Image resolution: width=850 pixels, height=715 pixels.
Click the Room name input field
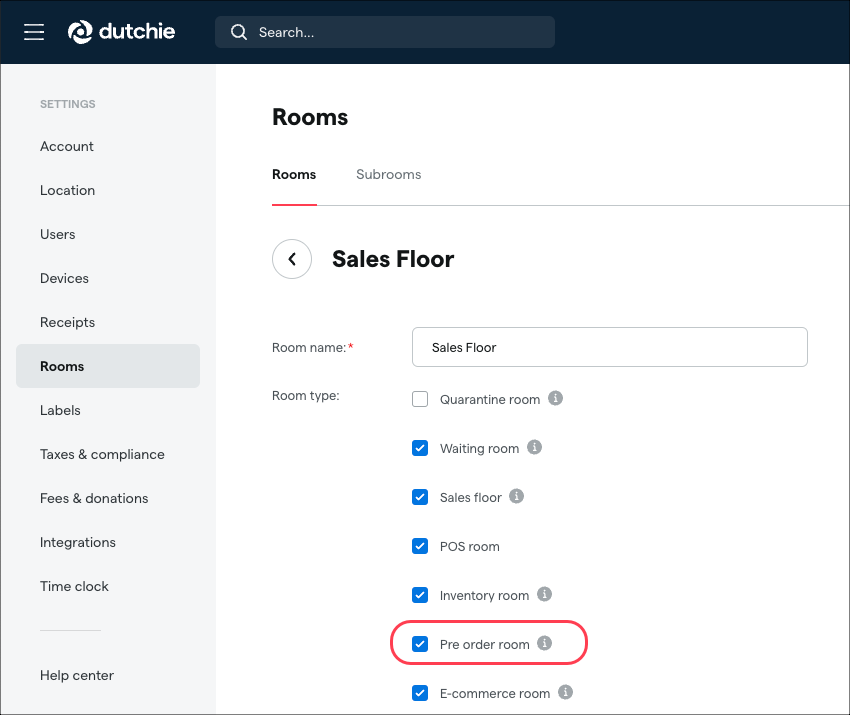point(609,347)
